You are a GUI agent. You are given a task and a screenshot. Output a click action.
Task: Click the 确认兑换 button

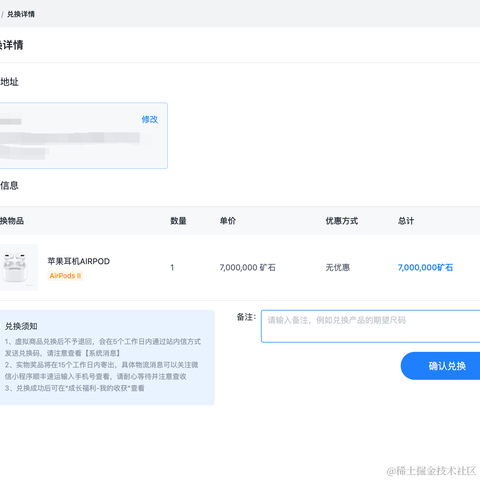[440, 366]
